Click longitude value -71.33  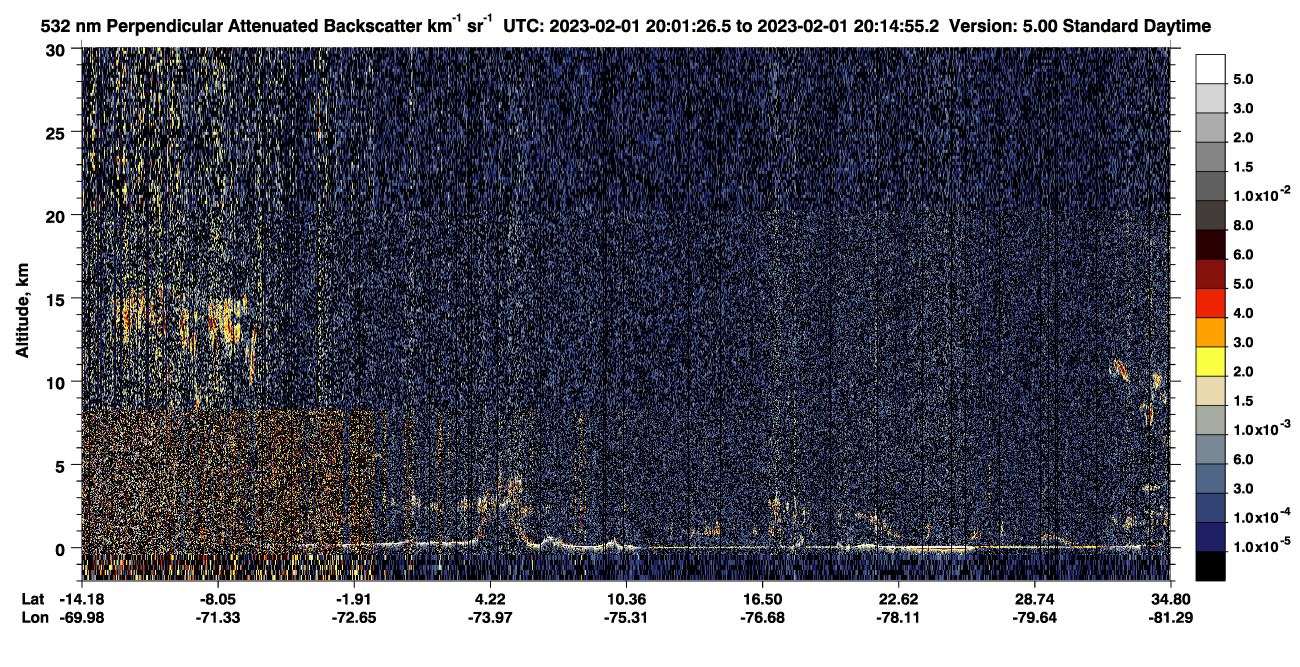218,617
